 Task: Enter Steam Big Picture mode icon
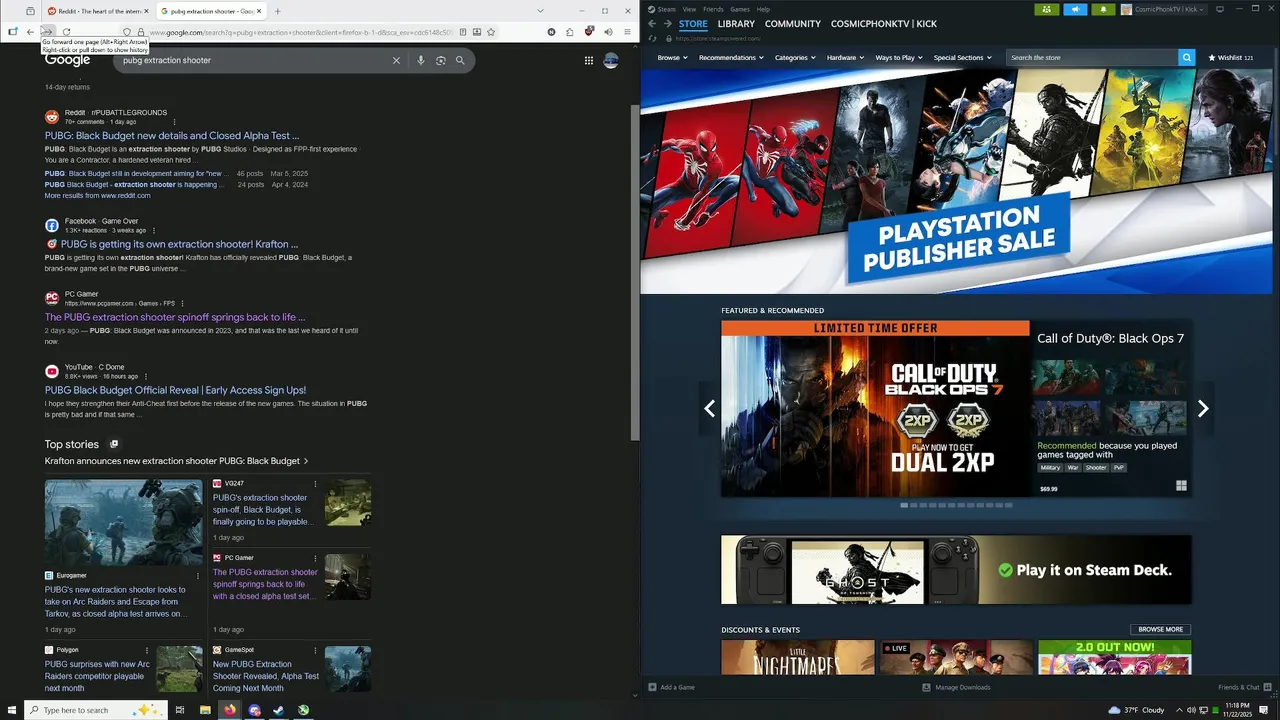(x=1219, y=9)
